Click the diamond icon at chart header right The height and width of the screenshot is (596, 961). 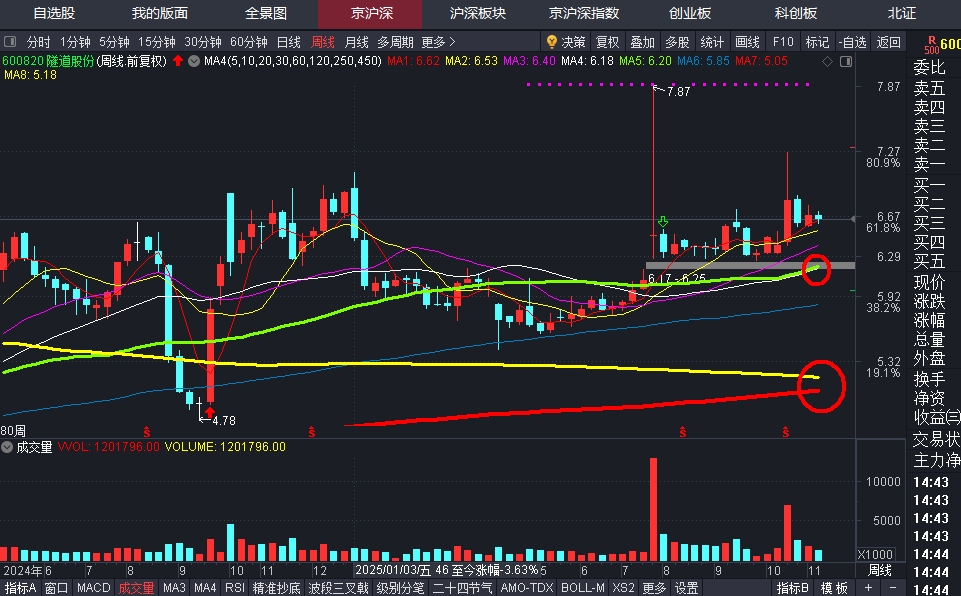[827, 61]
